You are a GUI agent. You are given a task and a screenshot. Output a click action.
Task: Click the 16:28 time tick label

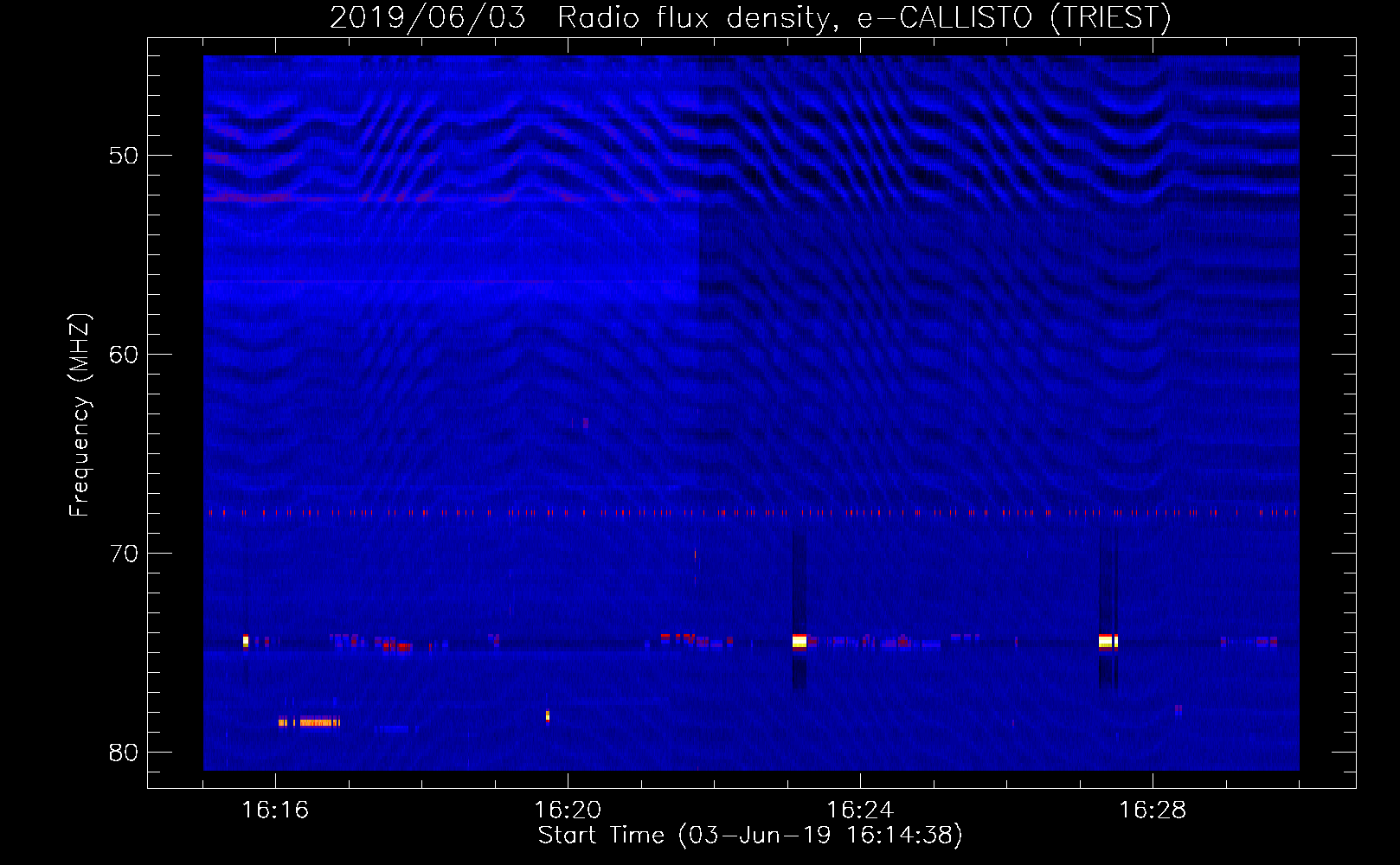pos(1153,811)
